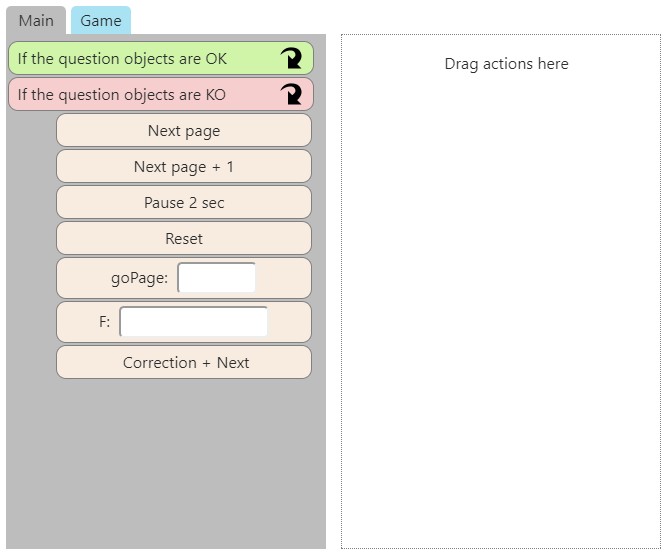Image resolution: width=671 pixels, height=556 pixels.
Task: Focus the goPage number input field
Action: tap(216, 278)
